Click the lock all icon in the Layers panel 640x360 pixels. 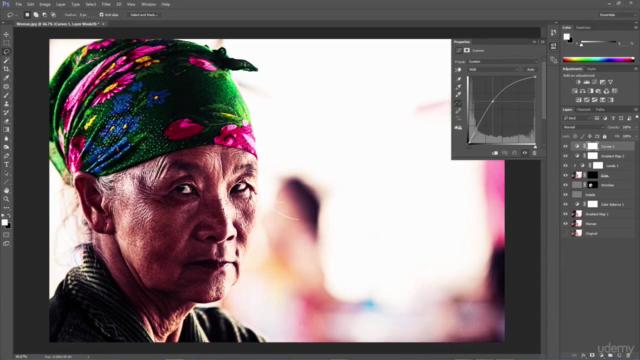pyautogui.click(x=604, y=136)
